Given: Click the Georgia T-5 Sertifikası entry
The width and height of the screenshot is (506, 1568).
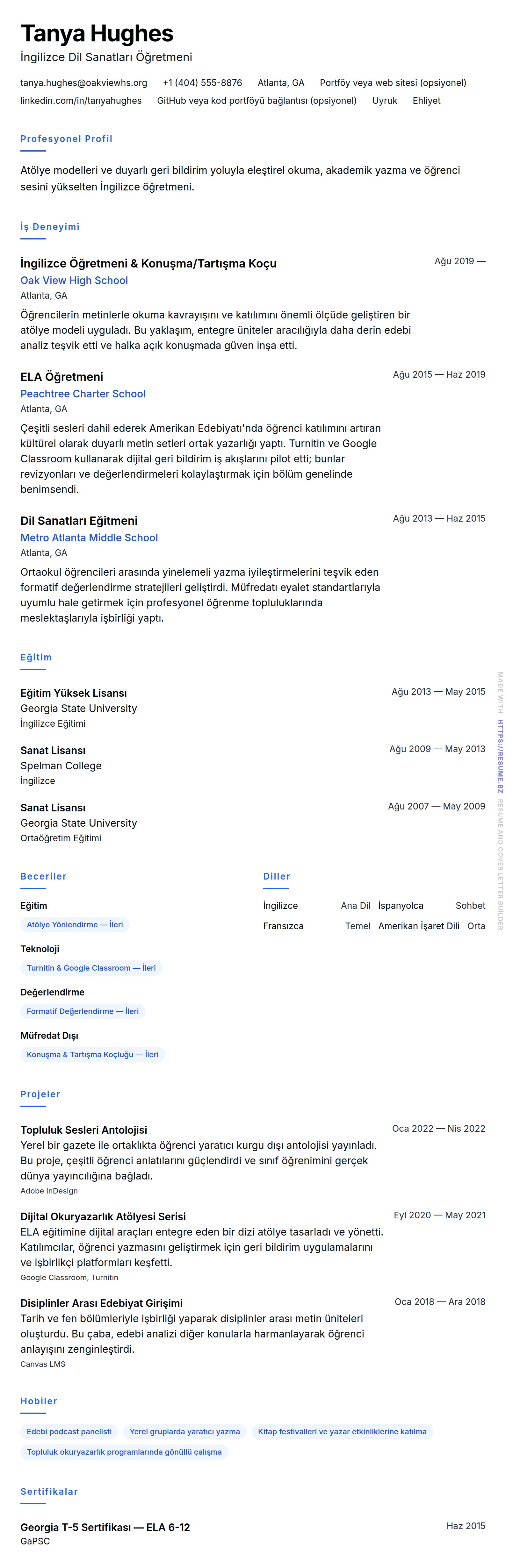Looking at the screenshot, I should [105, 1527].
